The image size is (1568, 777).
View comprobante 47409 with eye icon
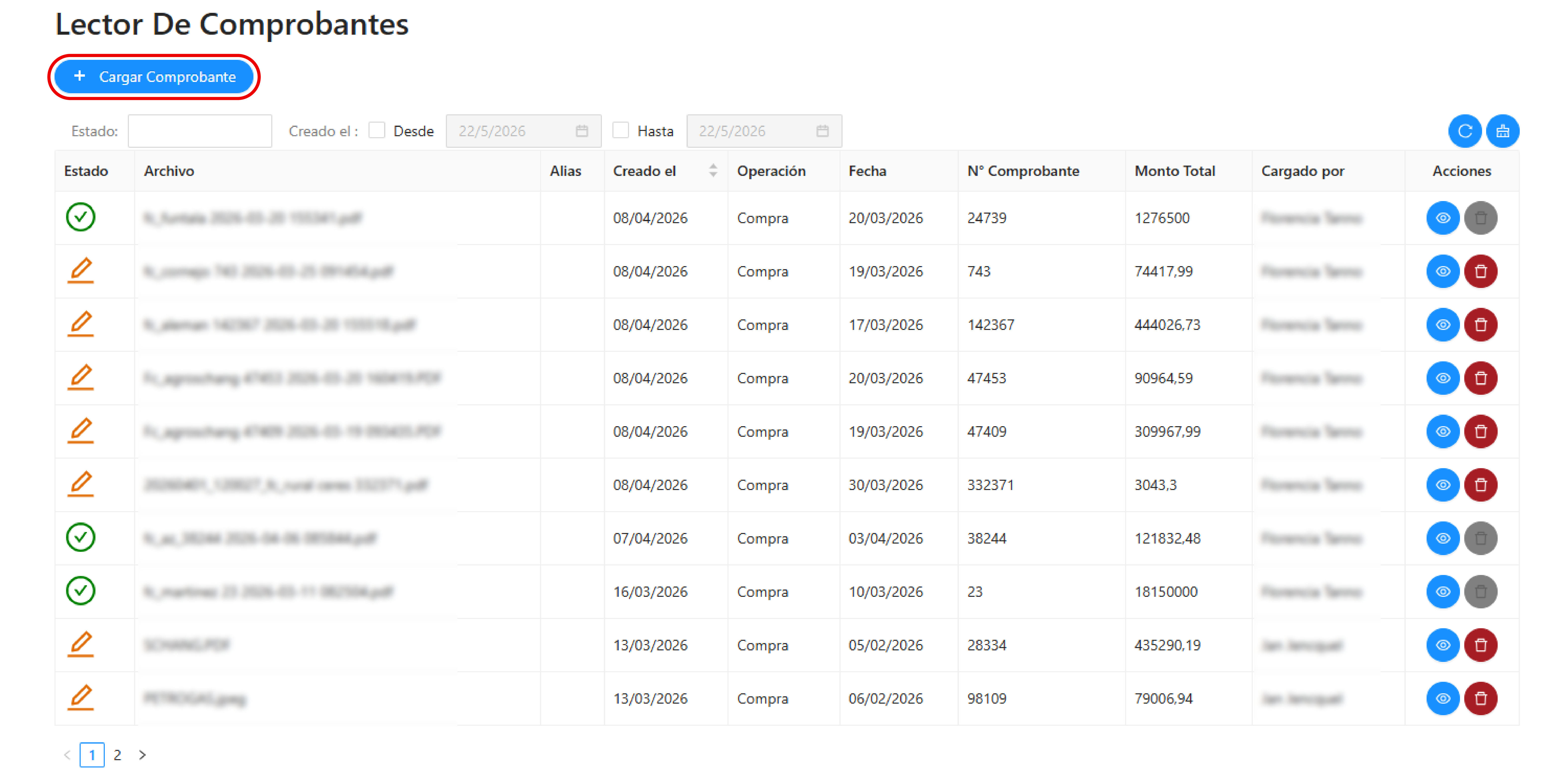(x=1443, y=432)
